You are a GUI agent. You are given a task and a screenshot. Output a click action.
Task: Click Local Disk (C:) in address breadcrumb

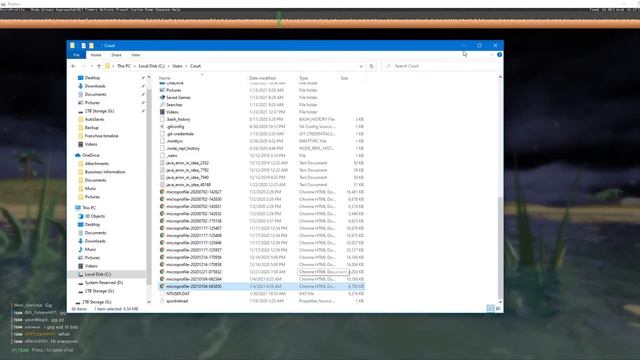tap(151, 66)
